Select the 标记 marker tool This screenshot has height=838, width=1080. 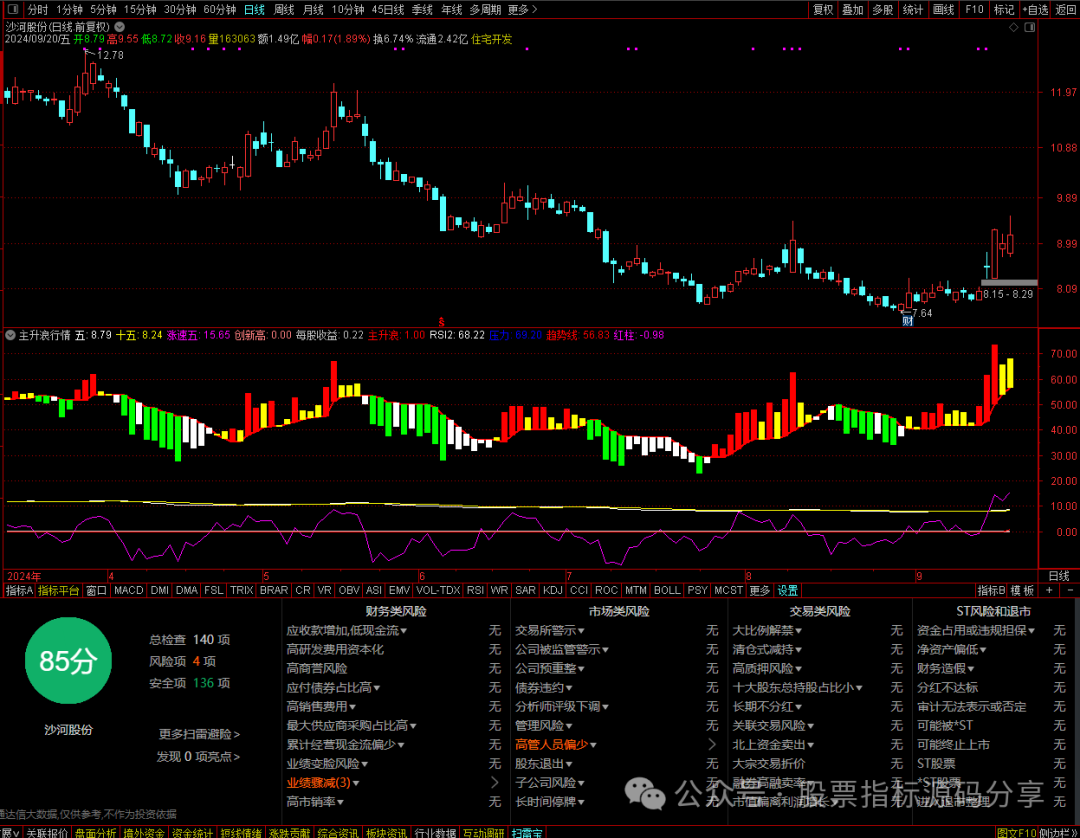[x=1005, y=9]
